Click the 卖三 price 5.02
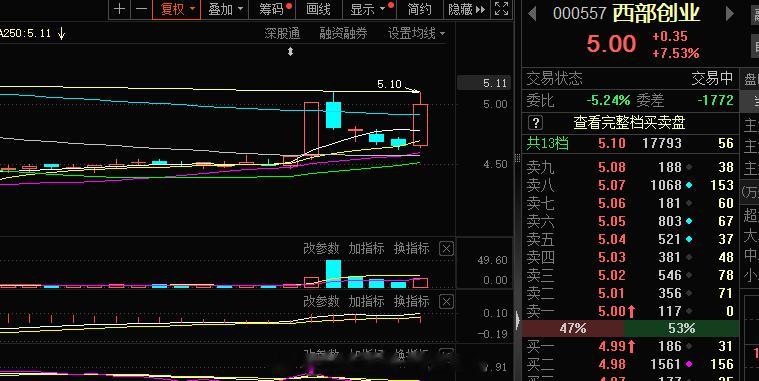 612,275
